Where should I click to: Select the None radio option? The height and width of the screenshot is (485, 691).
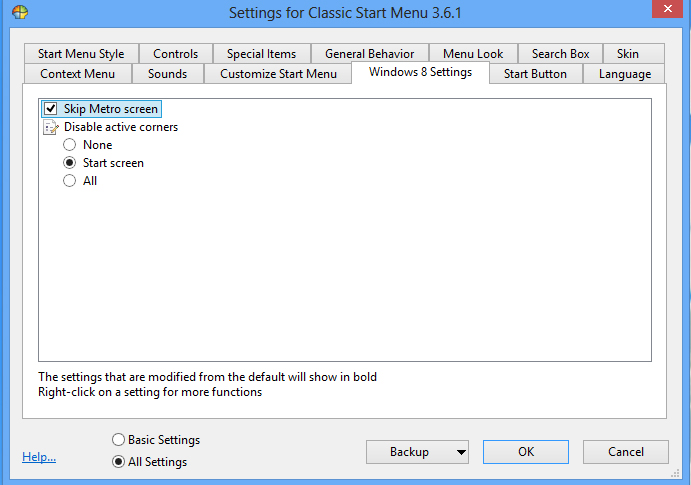click(69, 144)
